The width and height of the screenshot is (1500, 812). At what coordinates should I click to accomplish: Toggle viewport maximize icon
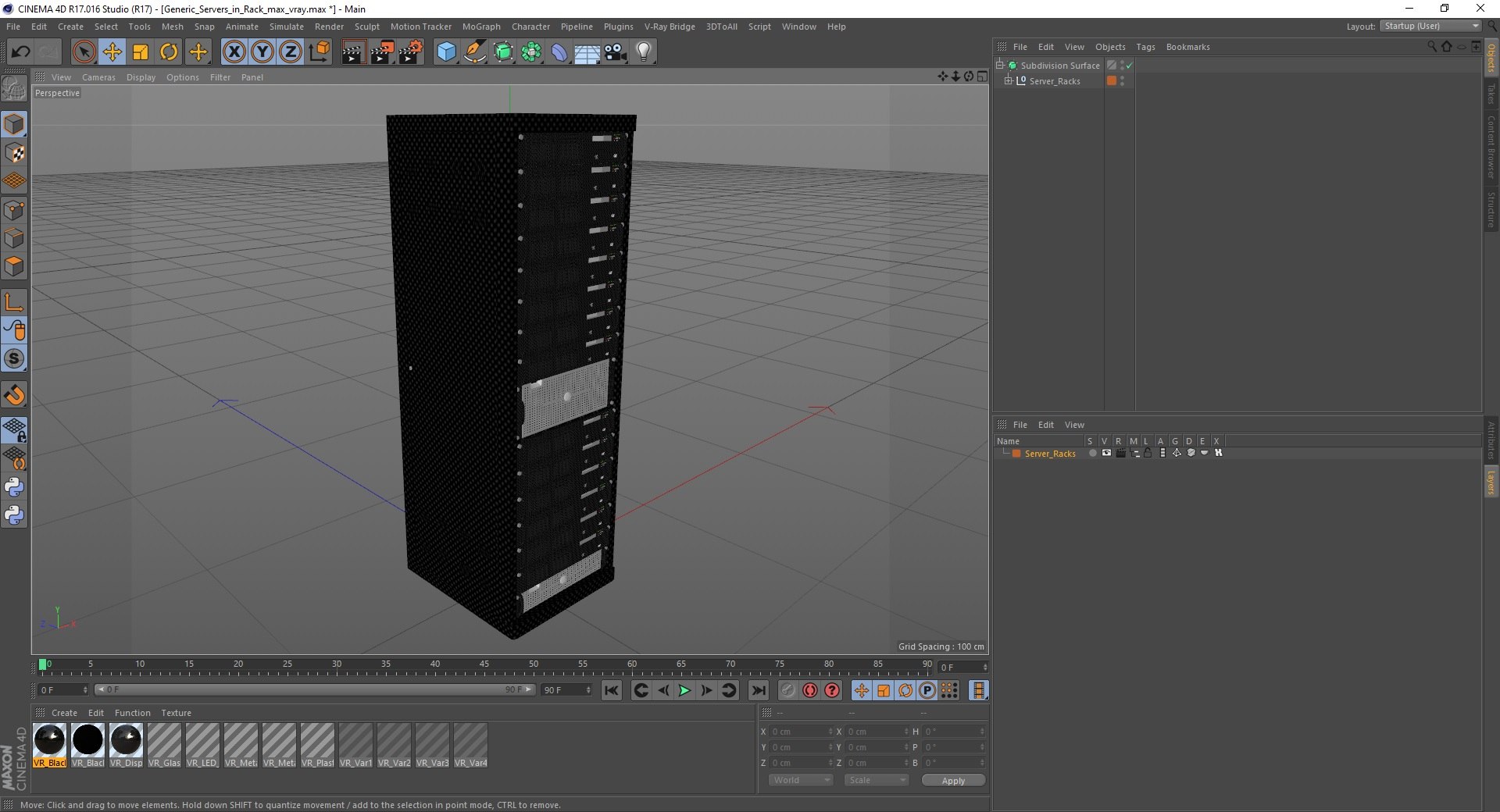982,77
